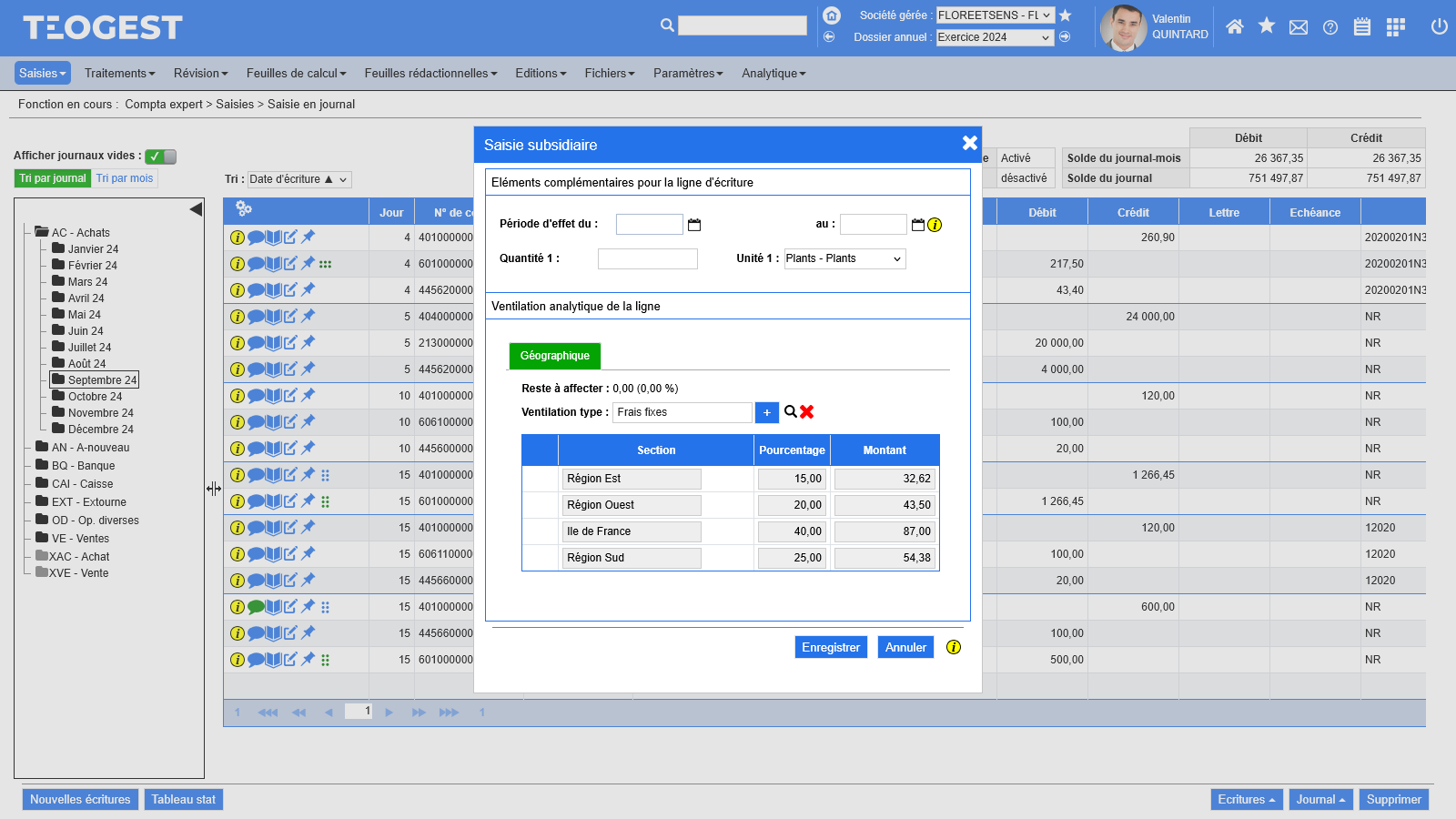Click the Quantité 1 input field
1456x819 pixels.
pos(647,259)
